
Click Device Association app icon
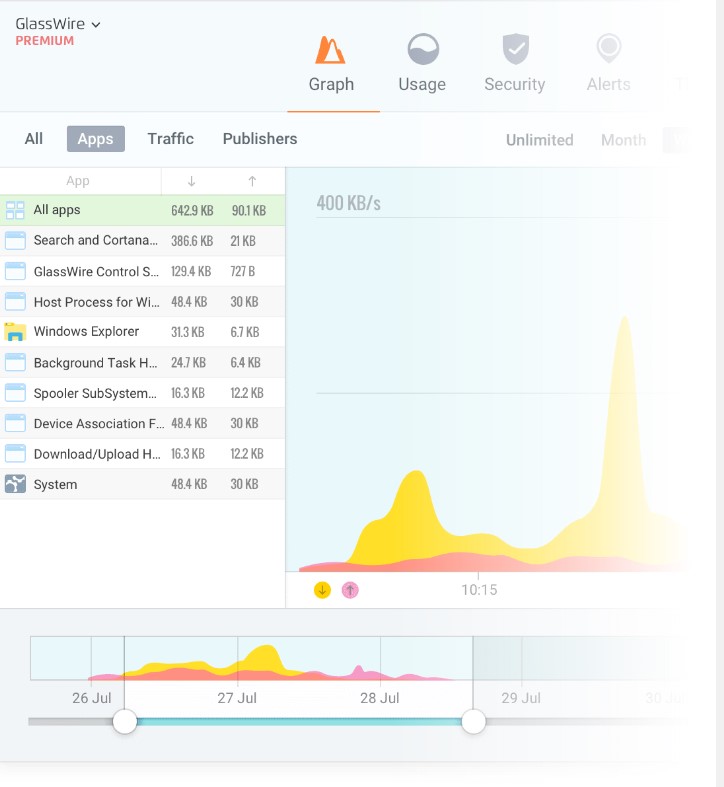click(x=15, y=423)
